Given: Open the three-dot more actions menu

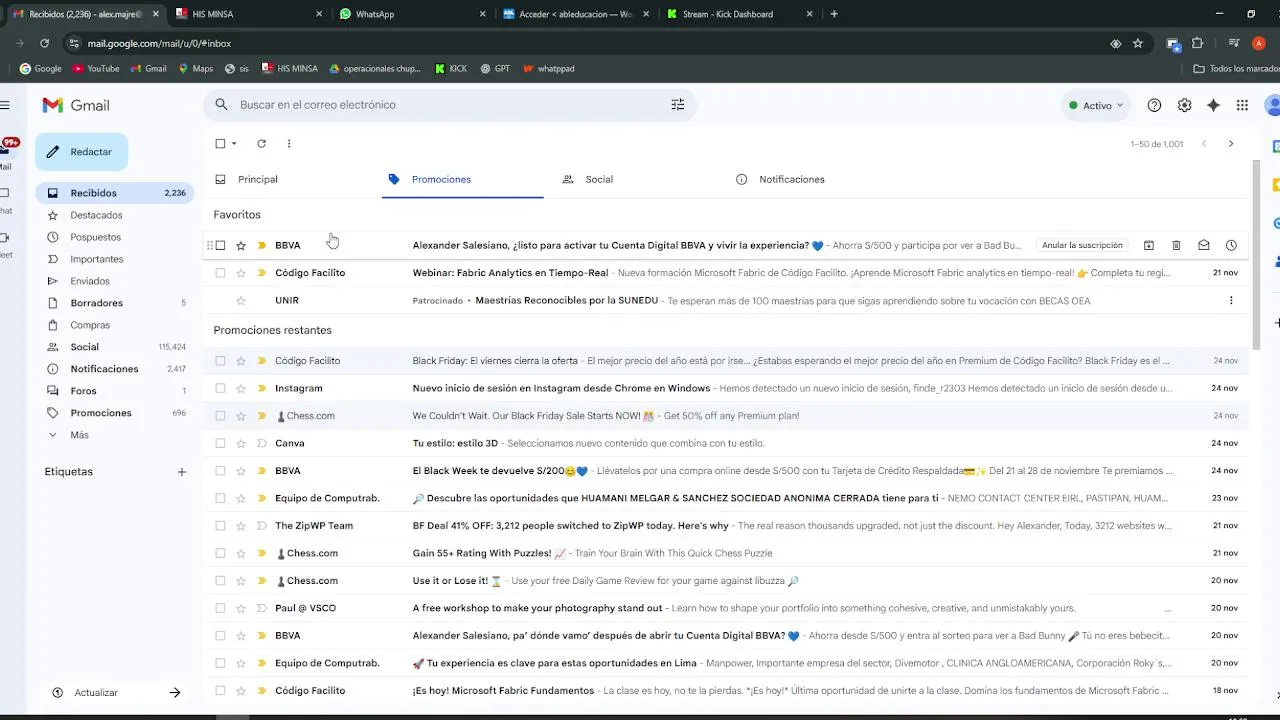Looking at the screenshot, I should click(289, 144).
